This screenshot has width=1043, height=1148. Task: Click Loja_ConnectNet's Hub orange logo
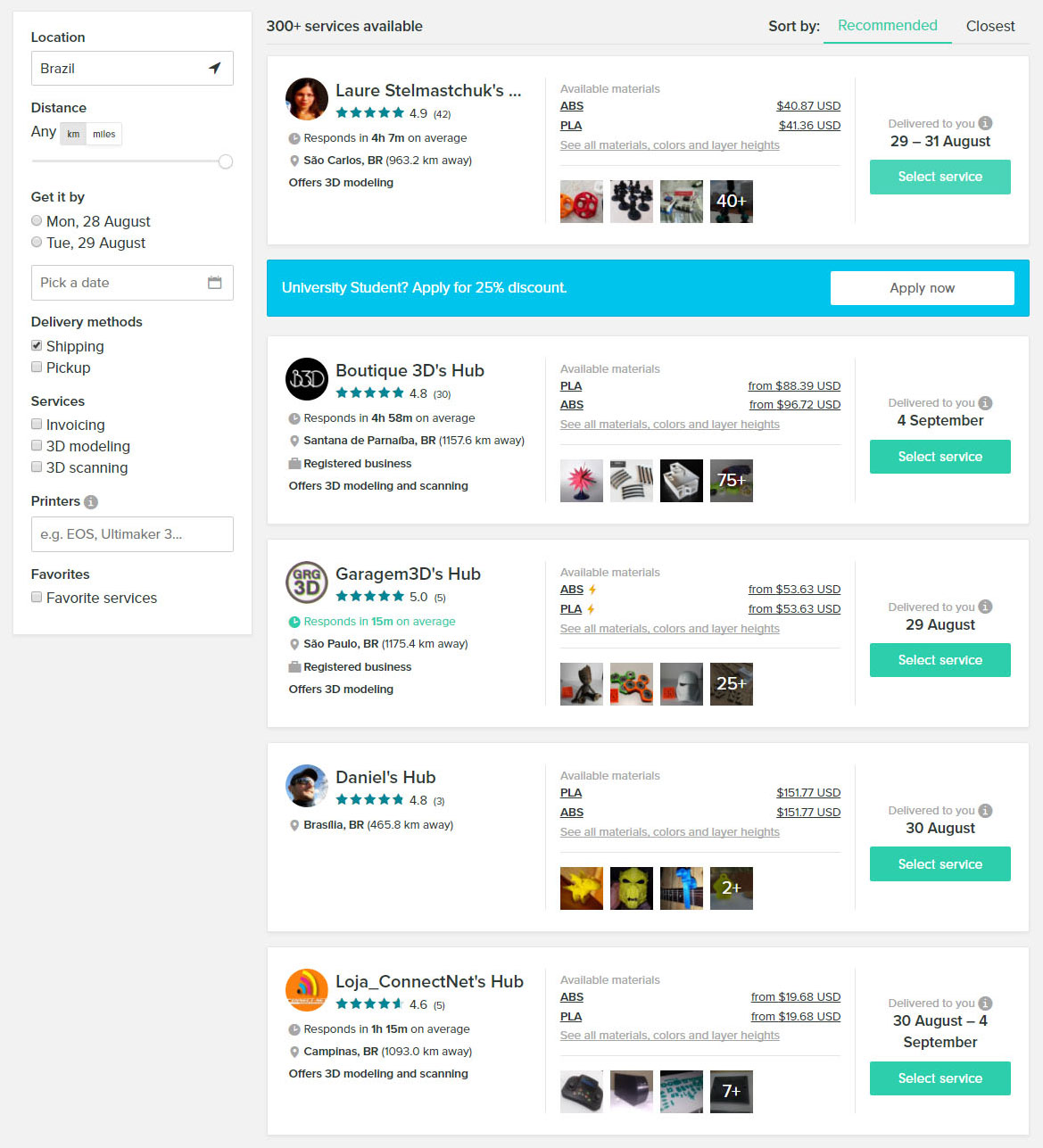tap(307, 990)
